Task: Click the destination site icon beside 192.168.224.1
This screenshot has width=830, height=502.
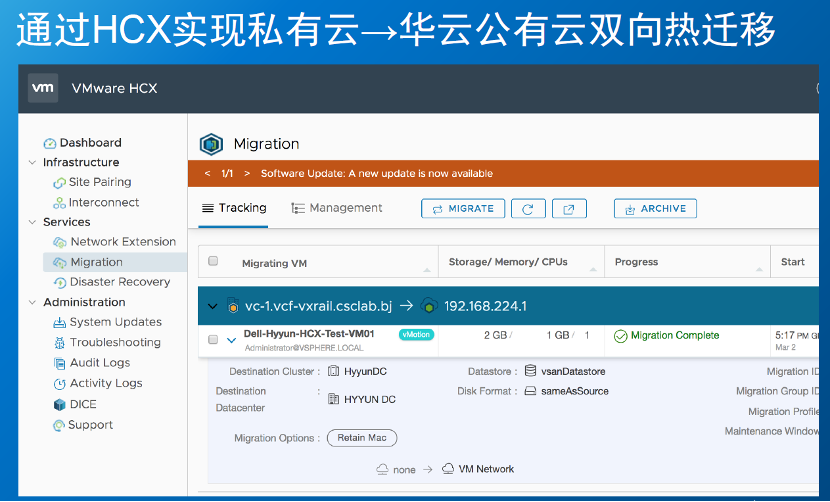Action: point(429,306)
